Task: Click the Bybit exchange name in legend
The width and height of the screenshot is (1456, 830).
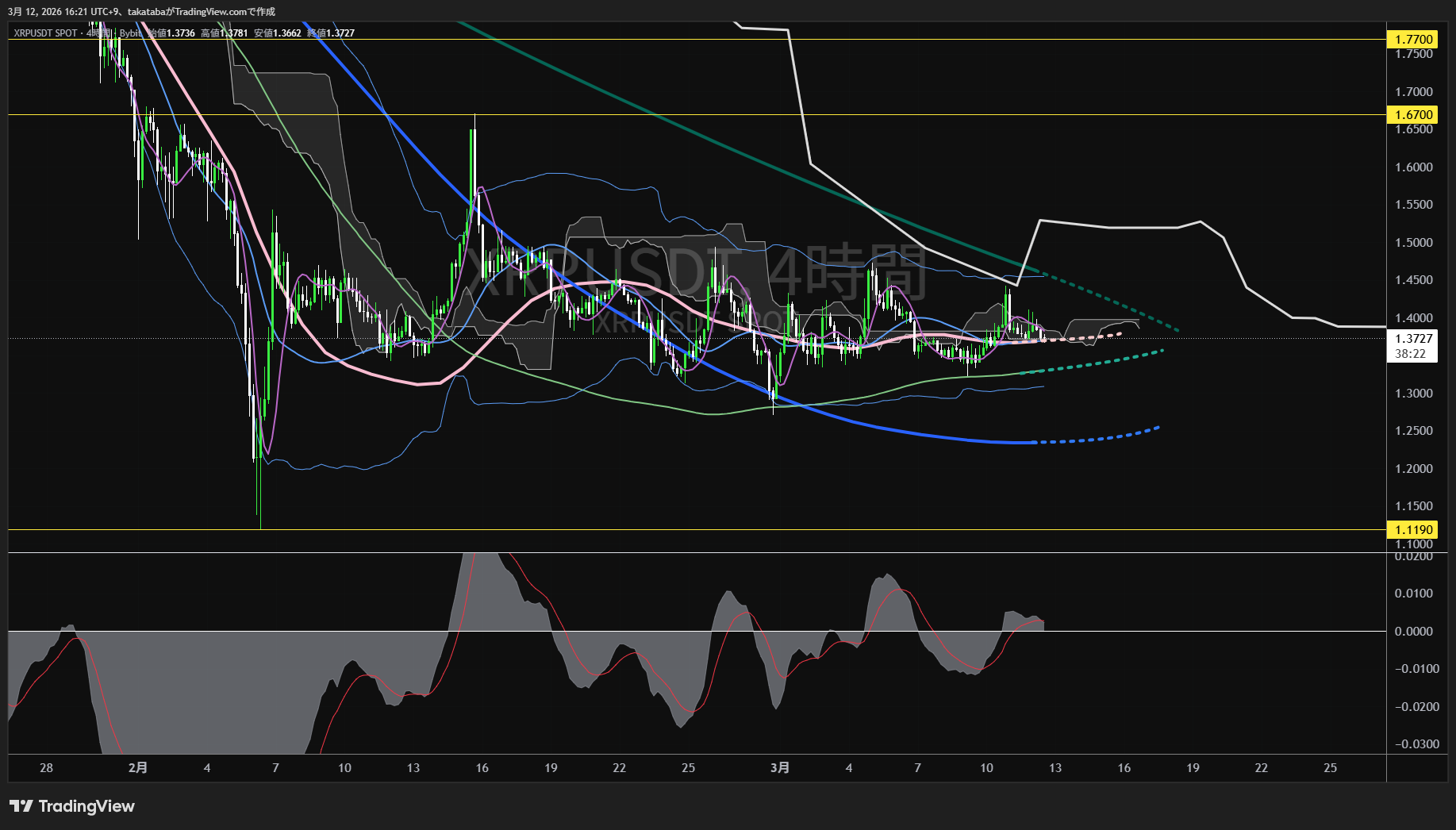Action: coord(130,33)
